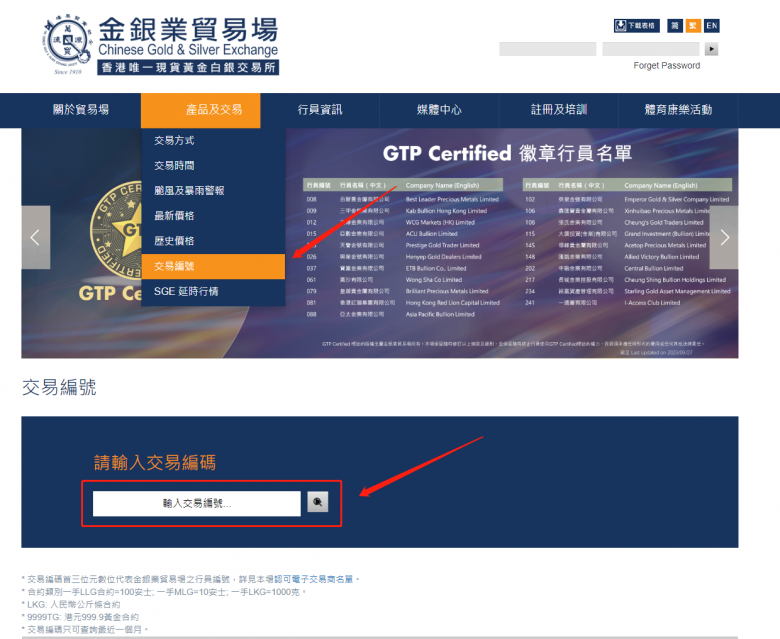Switch to Traditional Chinese language
The image size is (780, 639).
pyautogui.click(x=693, y=26)
